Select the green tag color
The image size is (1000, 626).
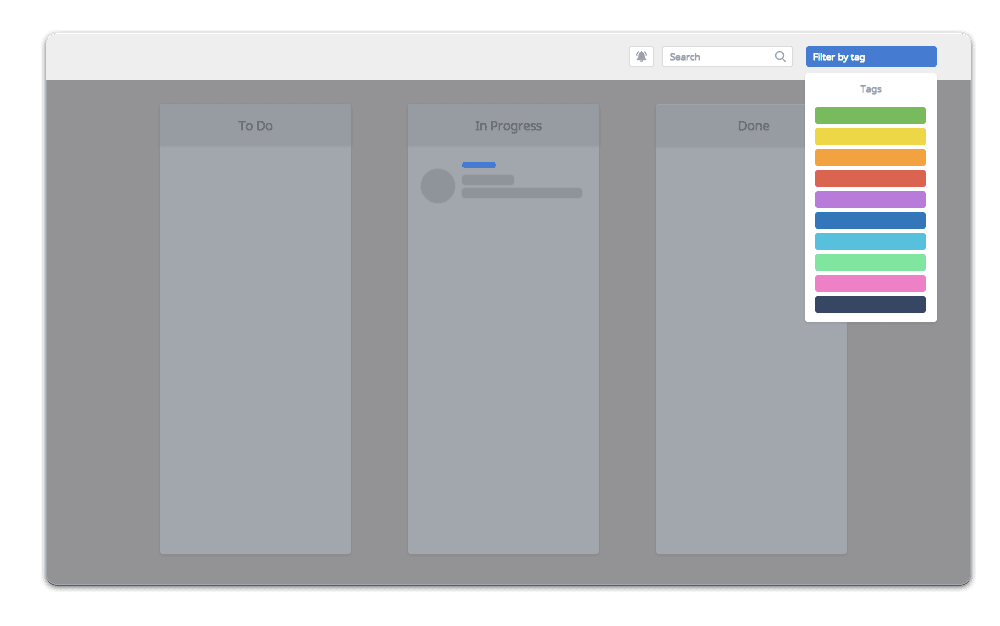(870, 116)
